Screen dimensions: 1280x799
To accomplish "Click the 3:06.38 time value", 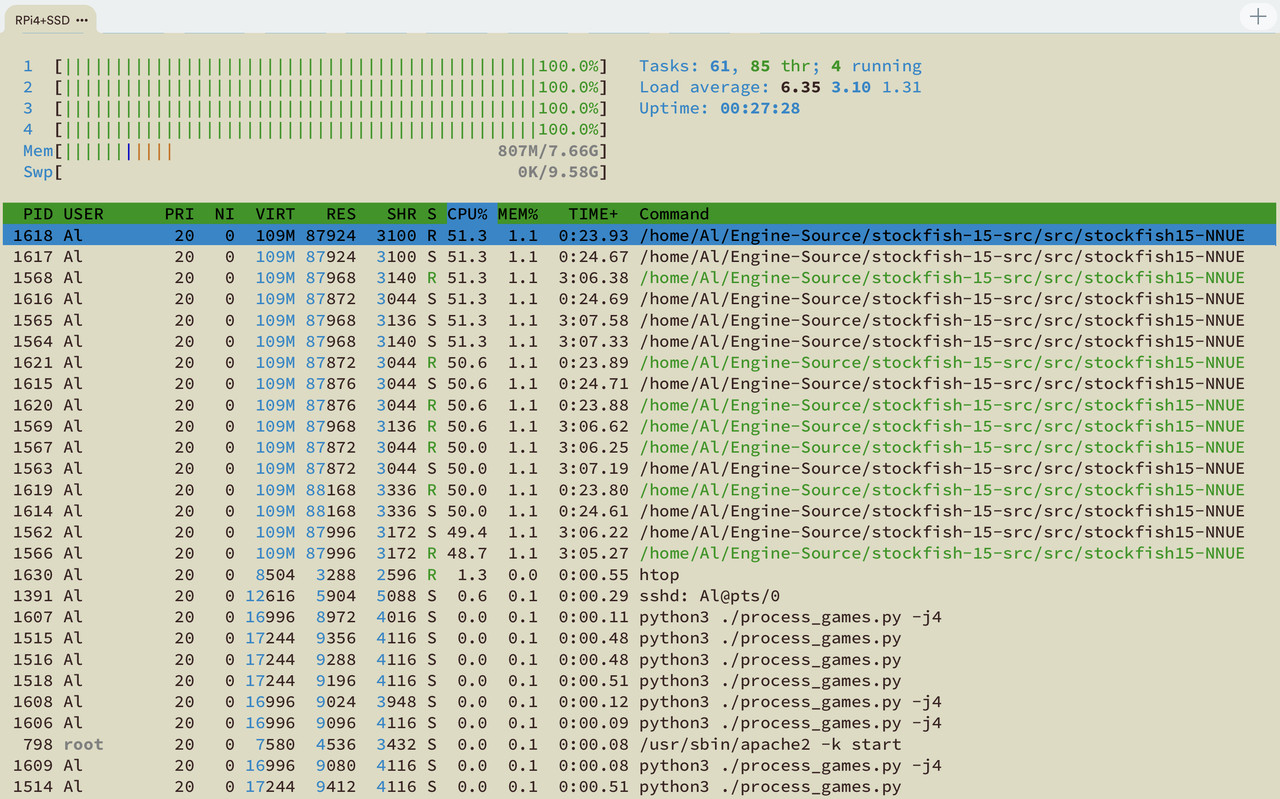I will tap(593, 277).
